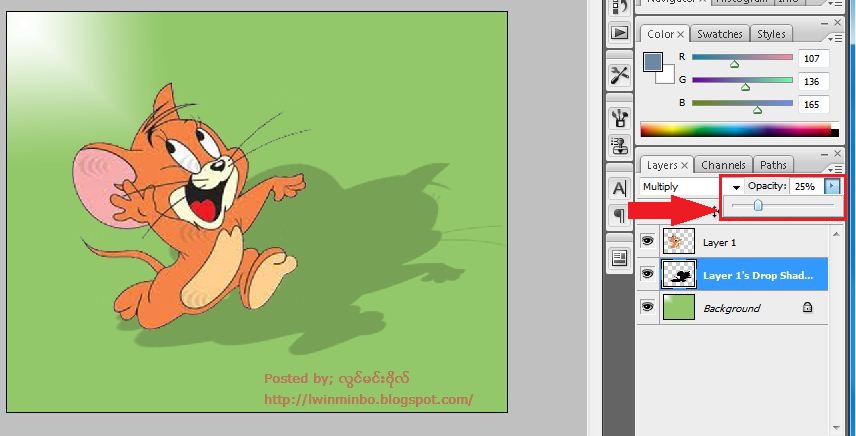The image size is (856, 436).
Task: Select the Layer 1 thumbnail
Action: (679, 241)
